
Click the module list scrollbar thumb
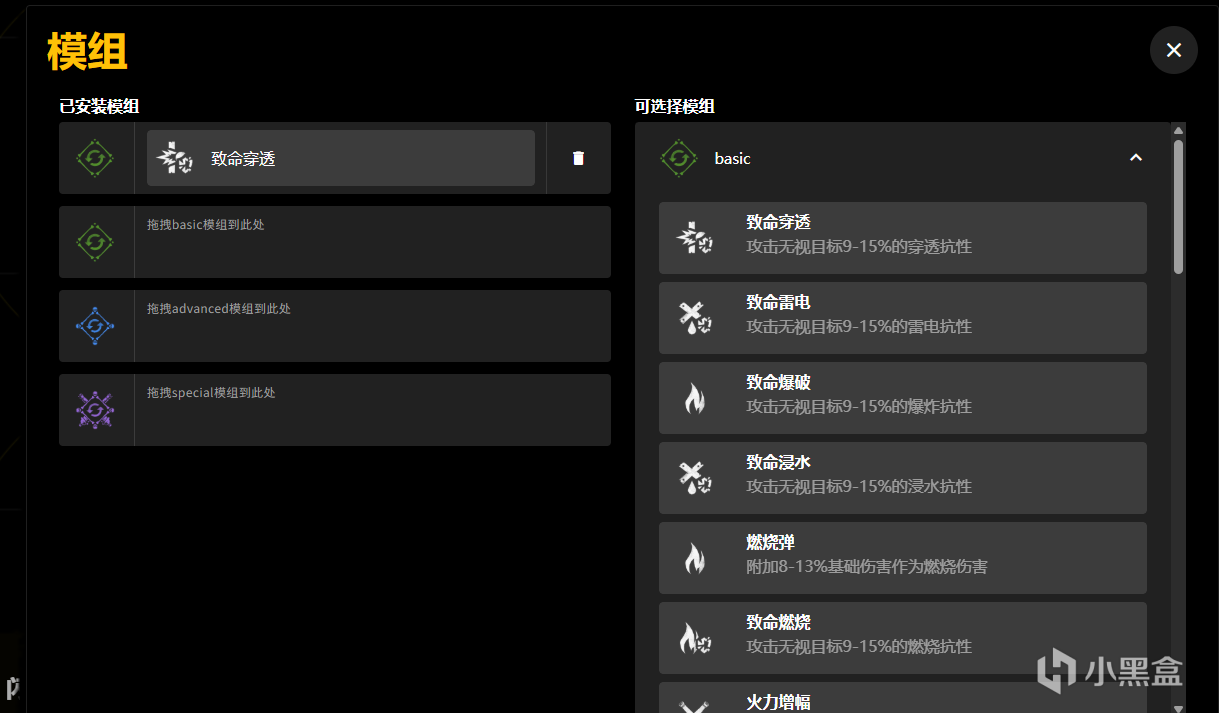click(1178, 205)
